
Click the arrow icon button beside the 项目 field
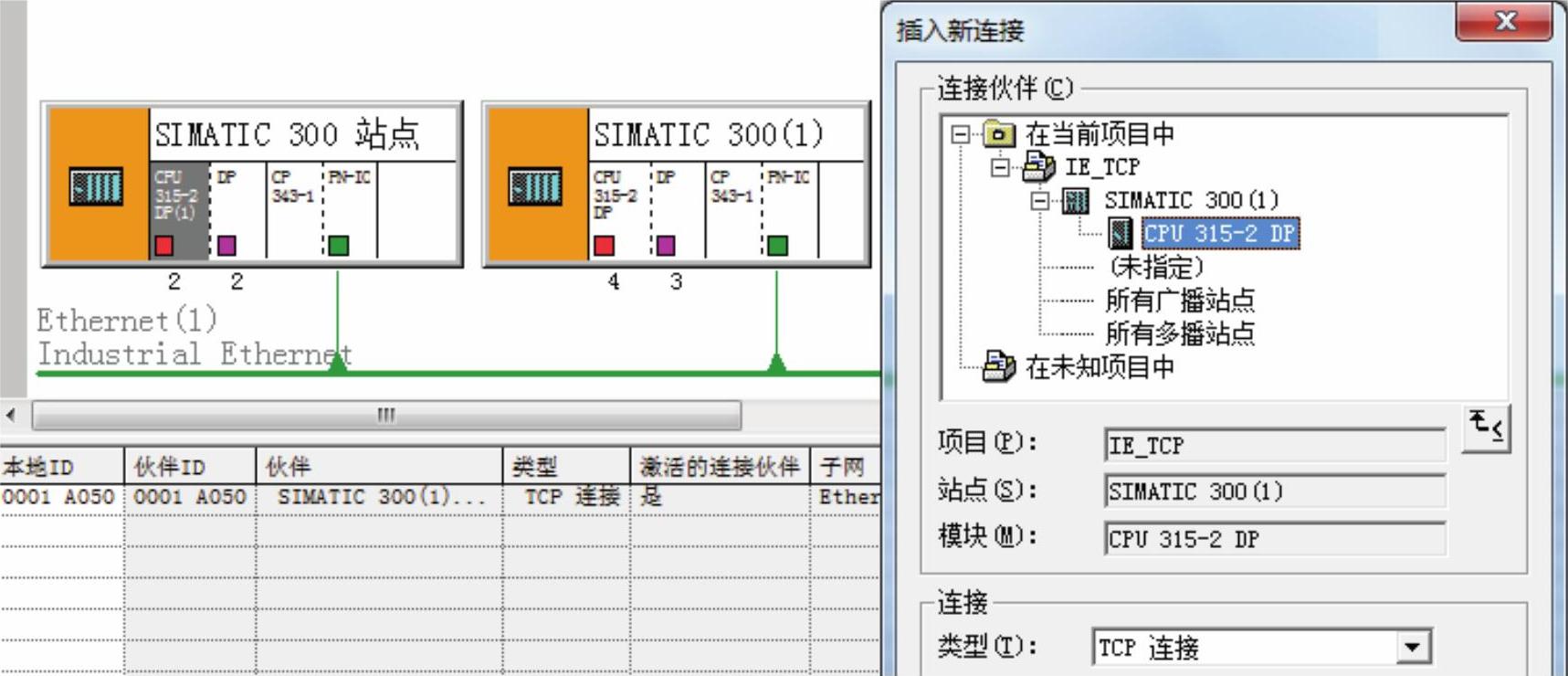(1486, 428)
